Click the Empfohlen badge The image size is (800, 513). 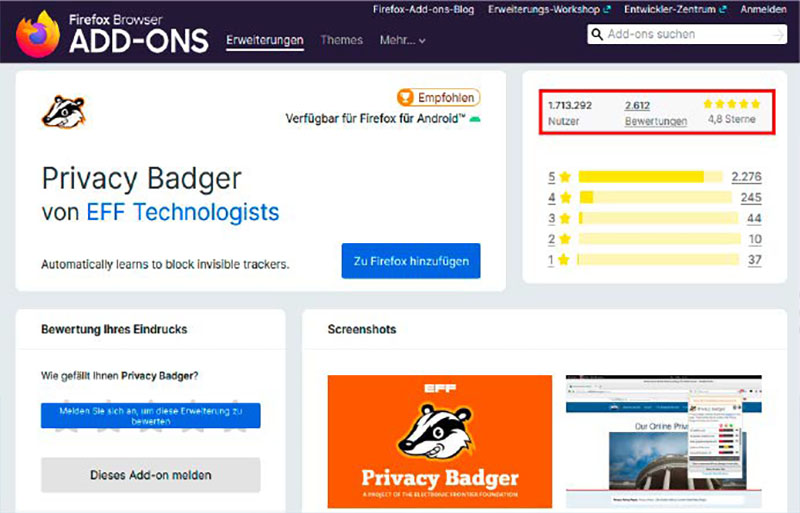tap(438, 97)
